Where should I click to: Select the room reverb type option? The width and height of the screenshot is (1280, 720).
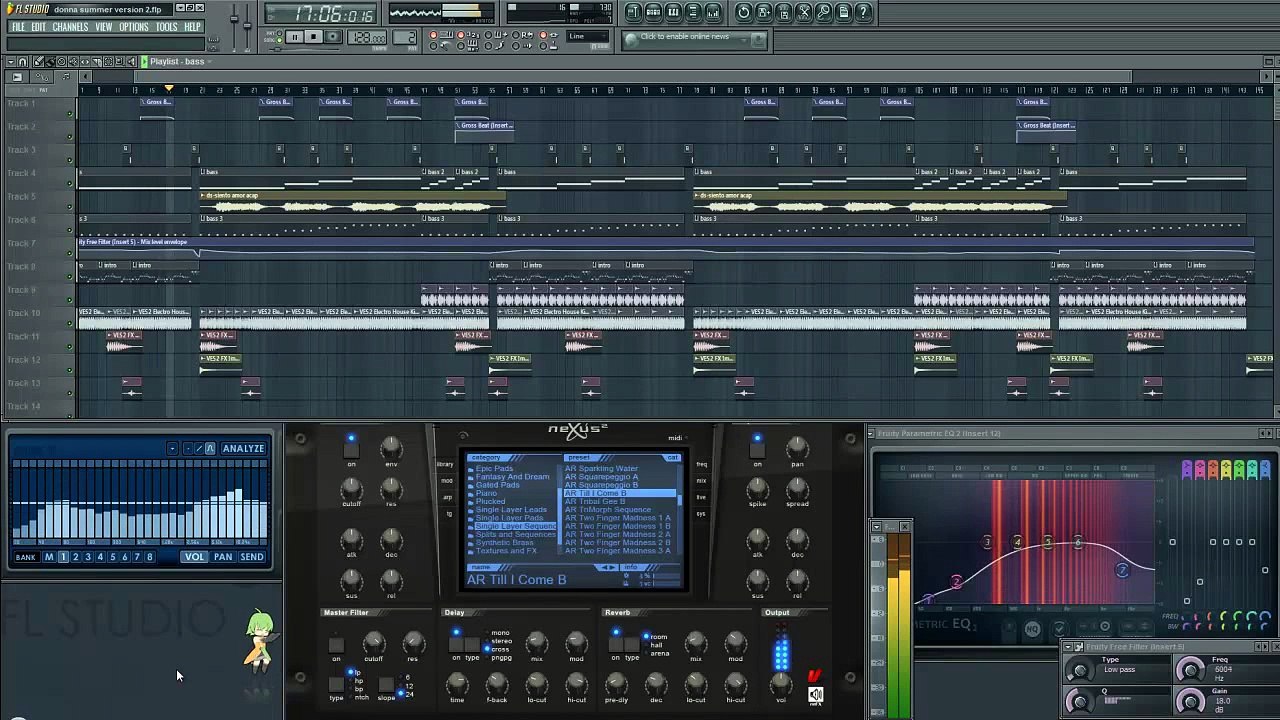(x=657, y=636)
